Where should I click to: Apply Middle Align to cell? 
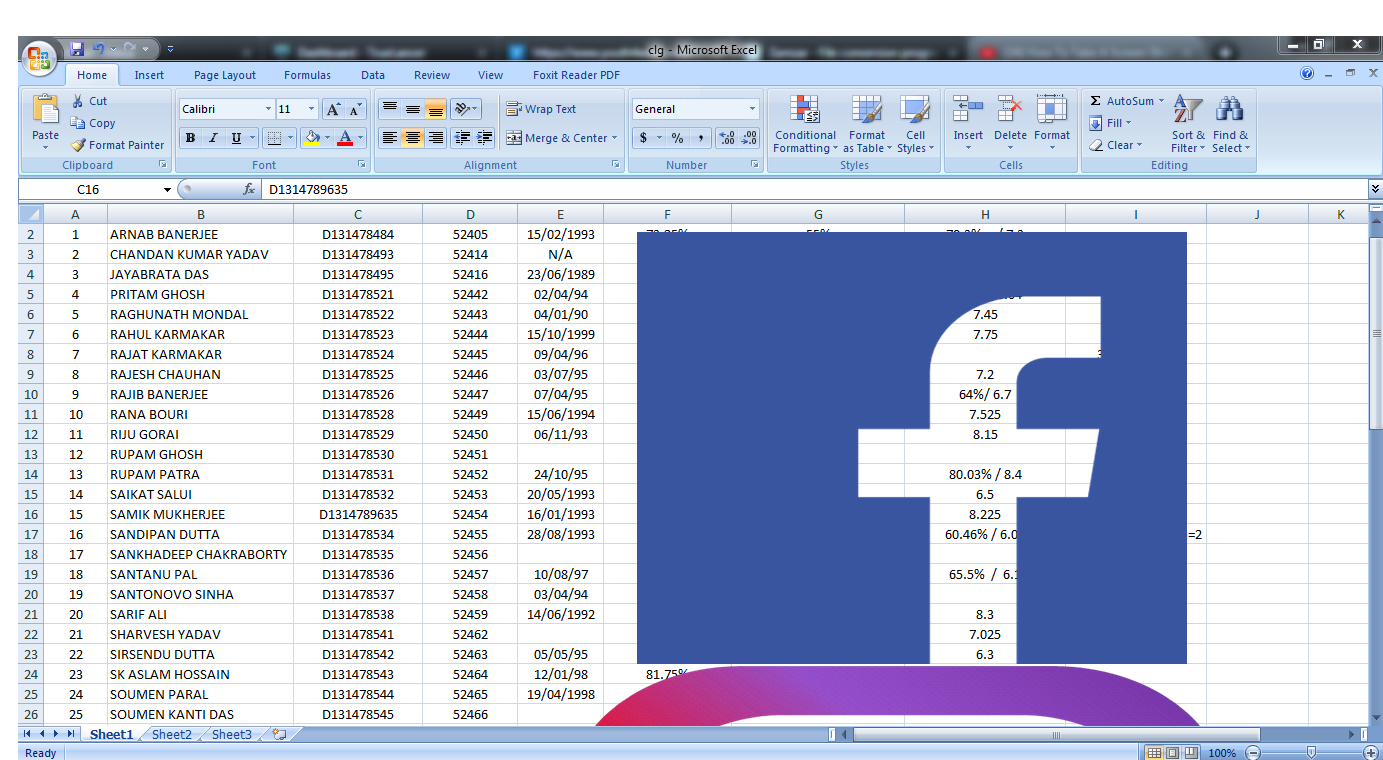[x=412, y=109]
